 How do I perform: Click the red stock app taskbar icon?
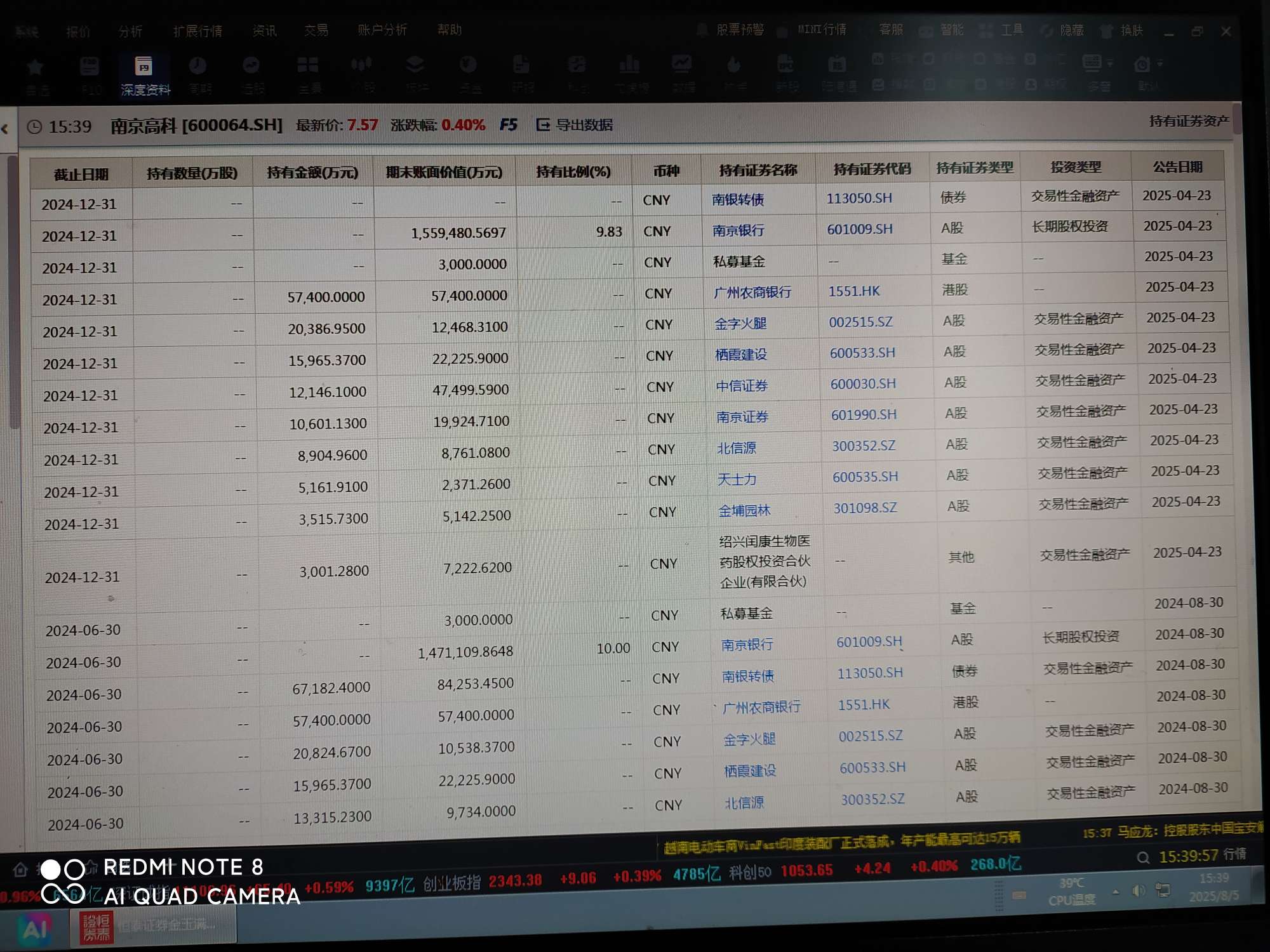point(97,927)
